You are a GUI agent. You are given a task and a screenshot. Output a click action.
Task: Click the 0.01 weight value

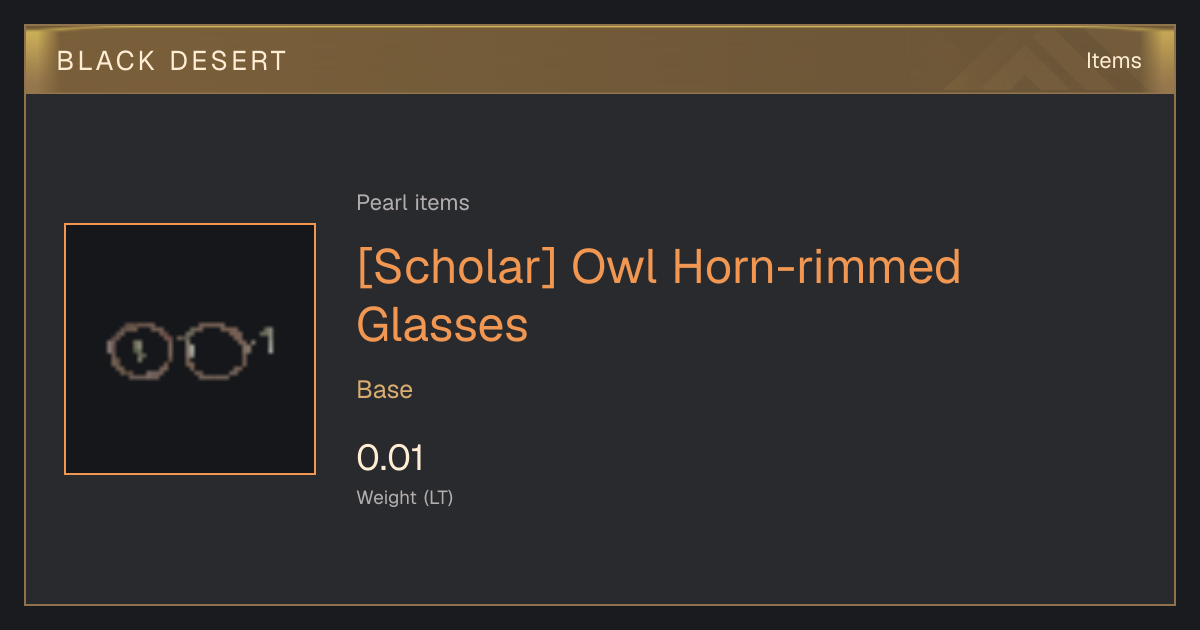[390, 458]
